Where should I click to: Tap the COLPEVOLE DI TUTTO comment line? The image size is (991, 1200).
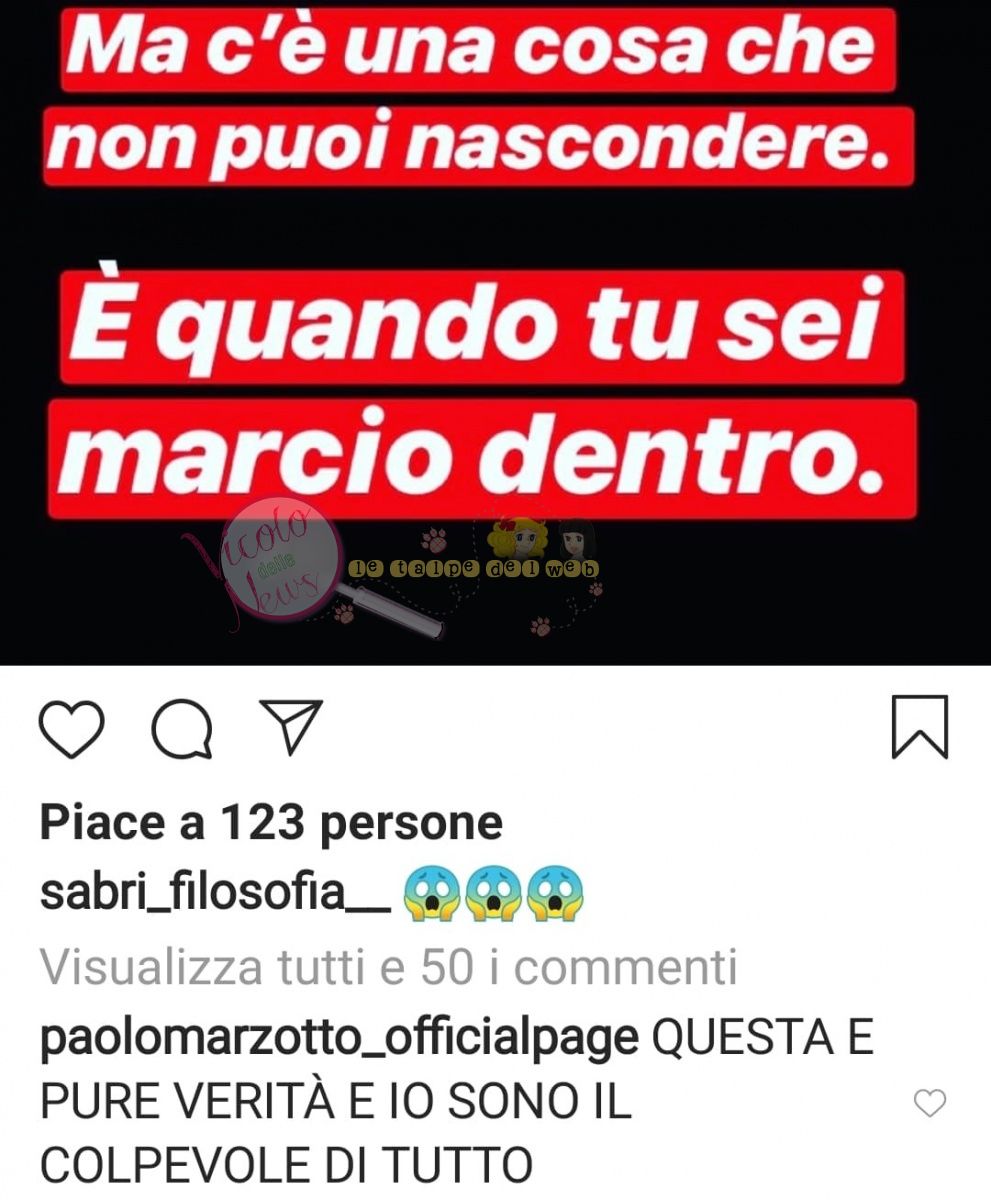point(286,1166)
